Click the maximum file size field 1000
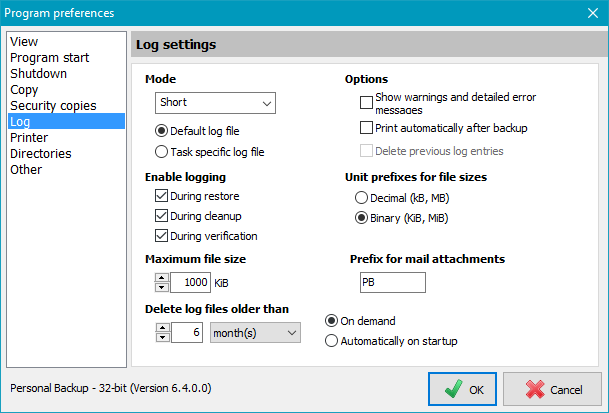The height and width of the screenshot is (413, 609). point(191,282)
